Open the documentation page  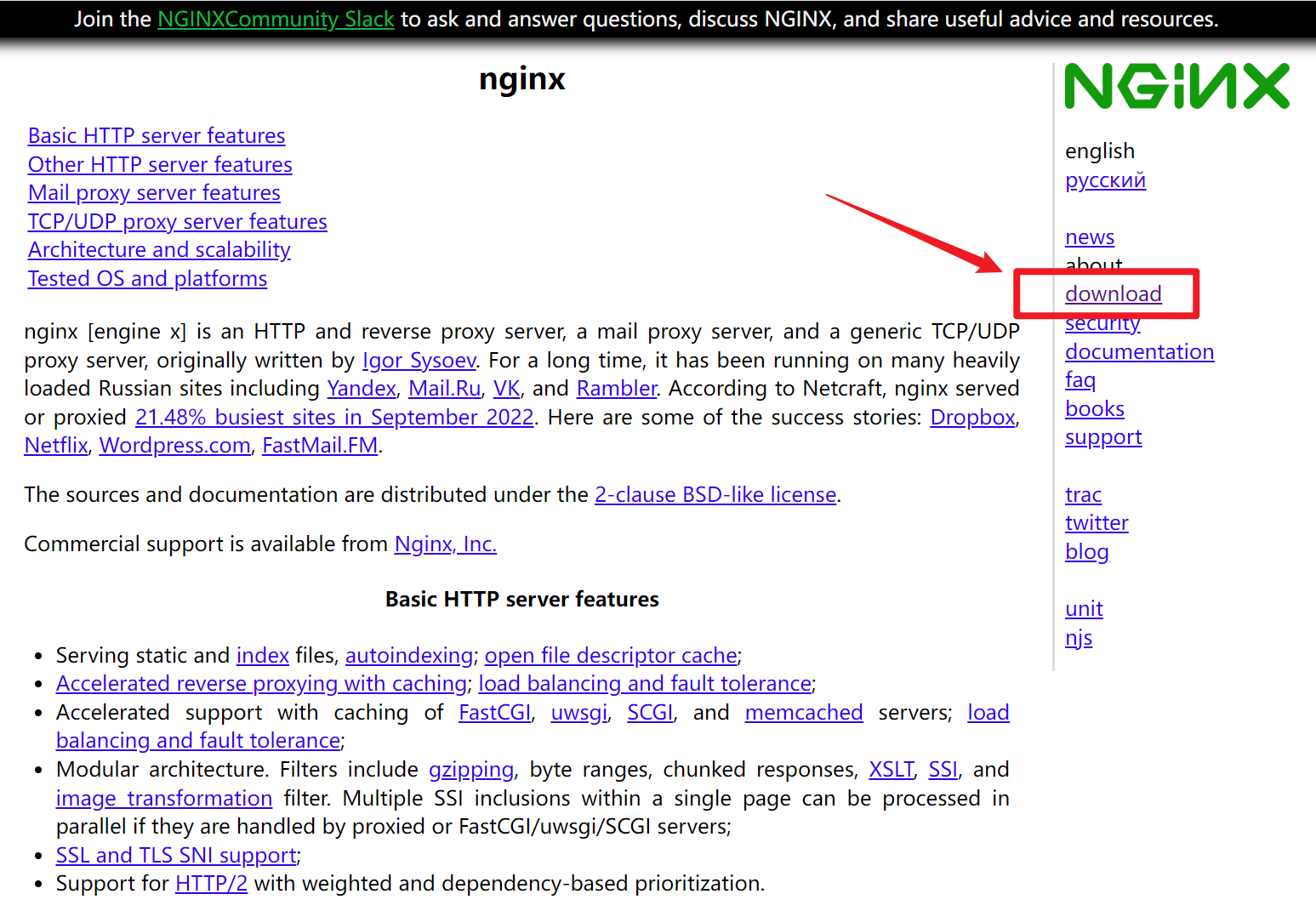pyautogui.click(x=1139, y=351)
